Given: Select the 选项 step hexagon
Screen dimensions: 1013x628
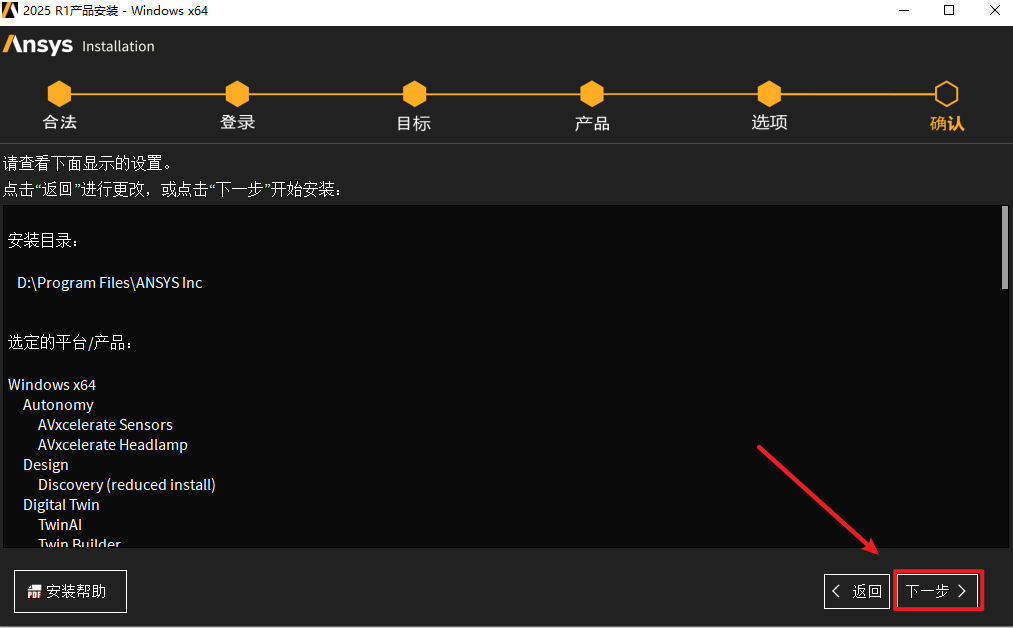Looking at the screenshot, I should (x=769, y=94).
